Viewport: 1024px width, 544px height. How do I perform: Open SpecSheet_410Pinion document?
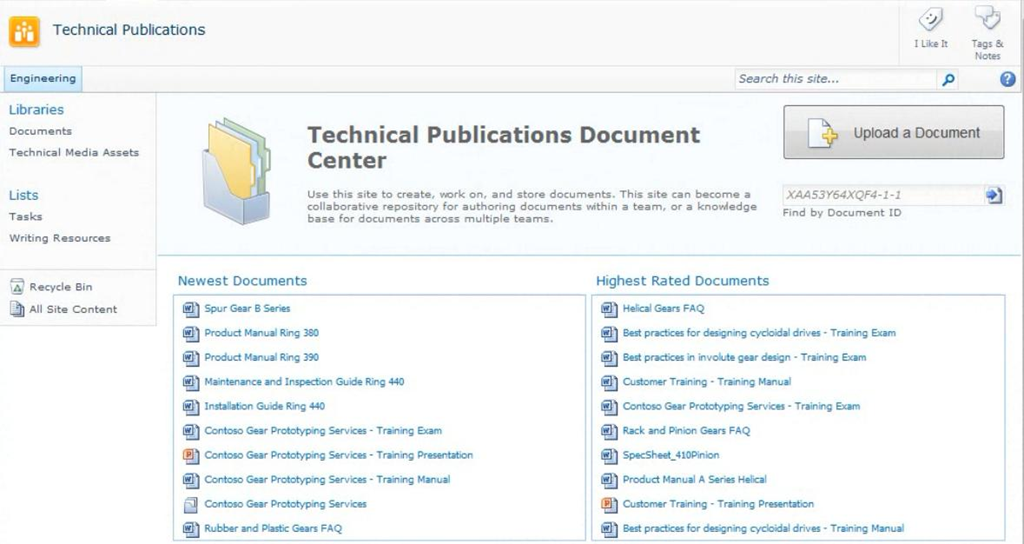pos(671,455)
